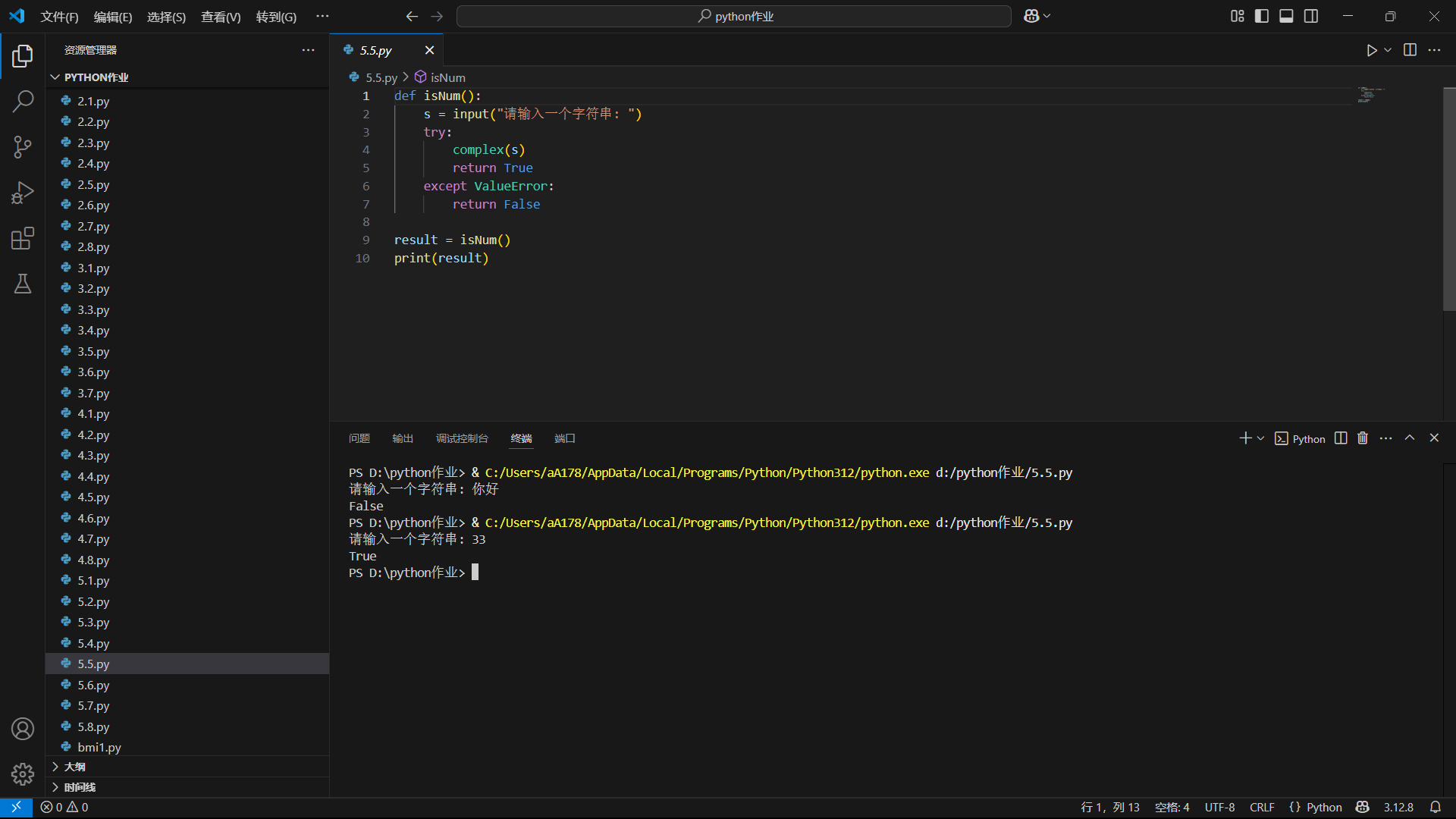The width and height of the screenshot is (1456, 819).
Task: Open new terminal launch profile dropdown
Action: pyautogui.click(x=1261, y=438)
